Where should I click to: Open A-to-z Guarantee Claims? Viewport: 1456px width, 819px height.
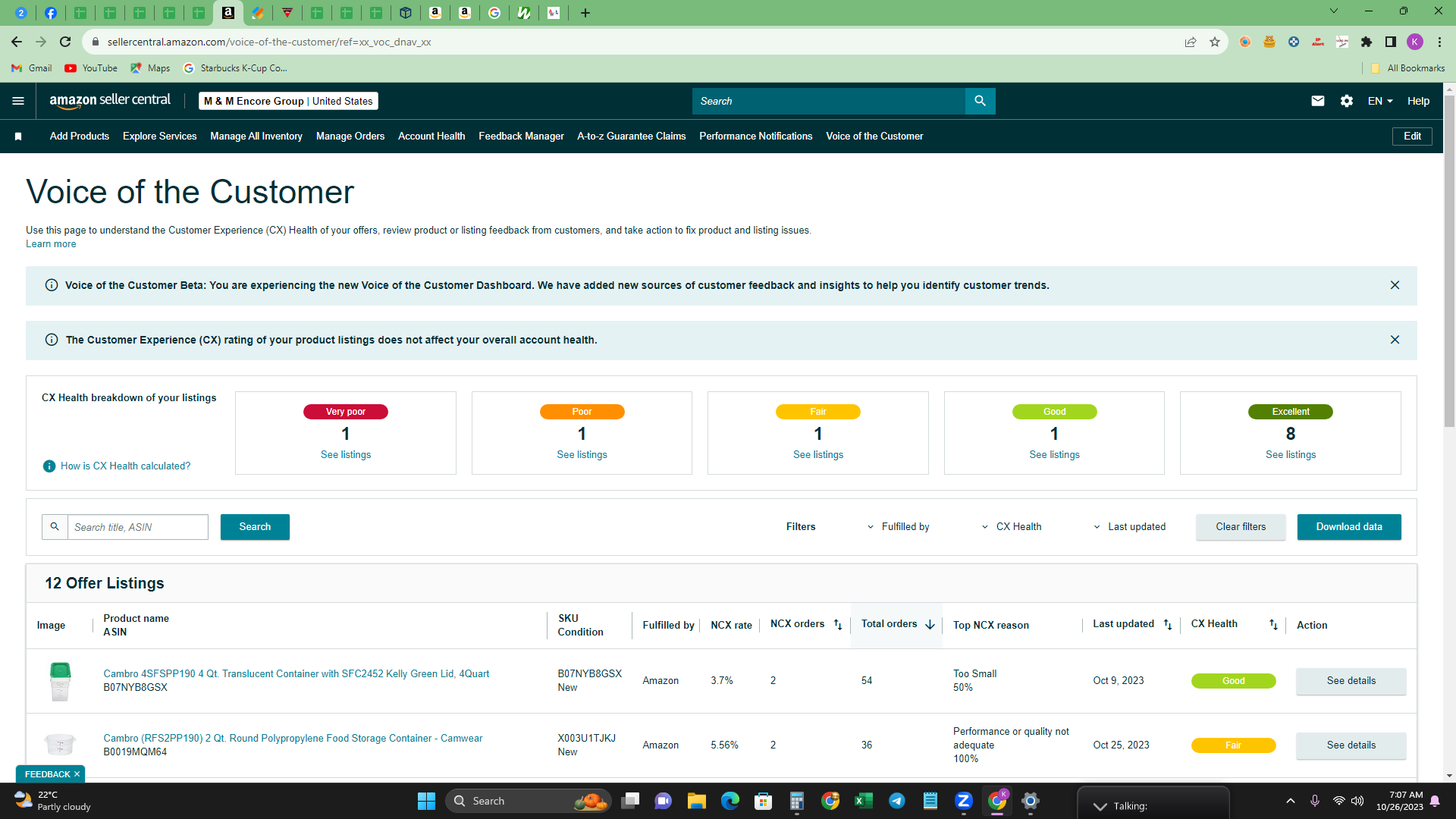click(x=632, y=136)
